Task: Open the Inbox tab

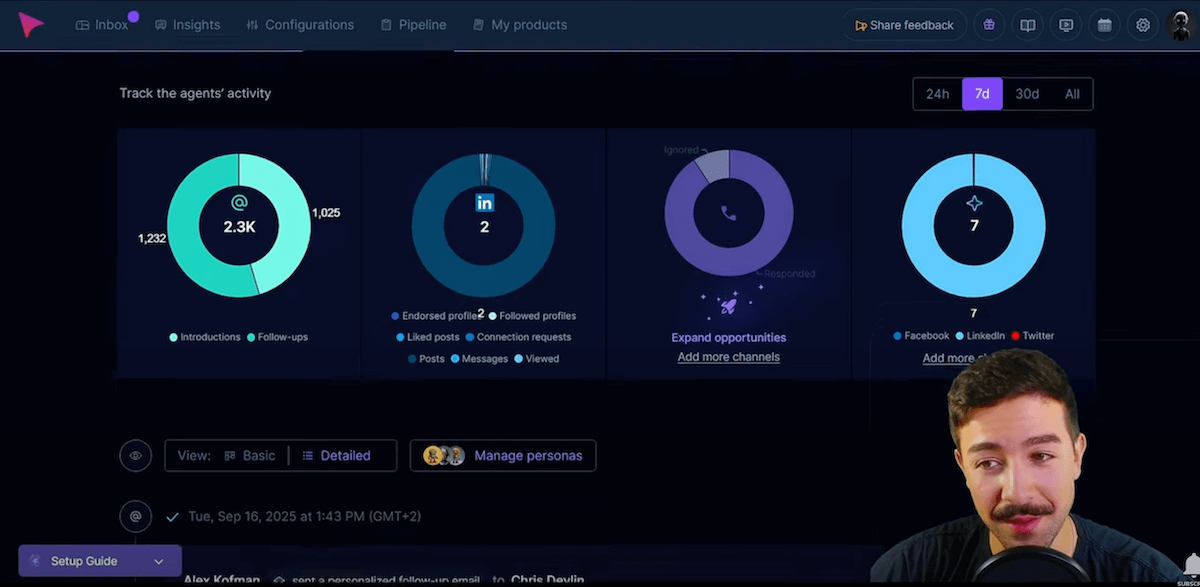Action: pyautogui.click(x=102, y=25)
